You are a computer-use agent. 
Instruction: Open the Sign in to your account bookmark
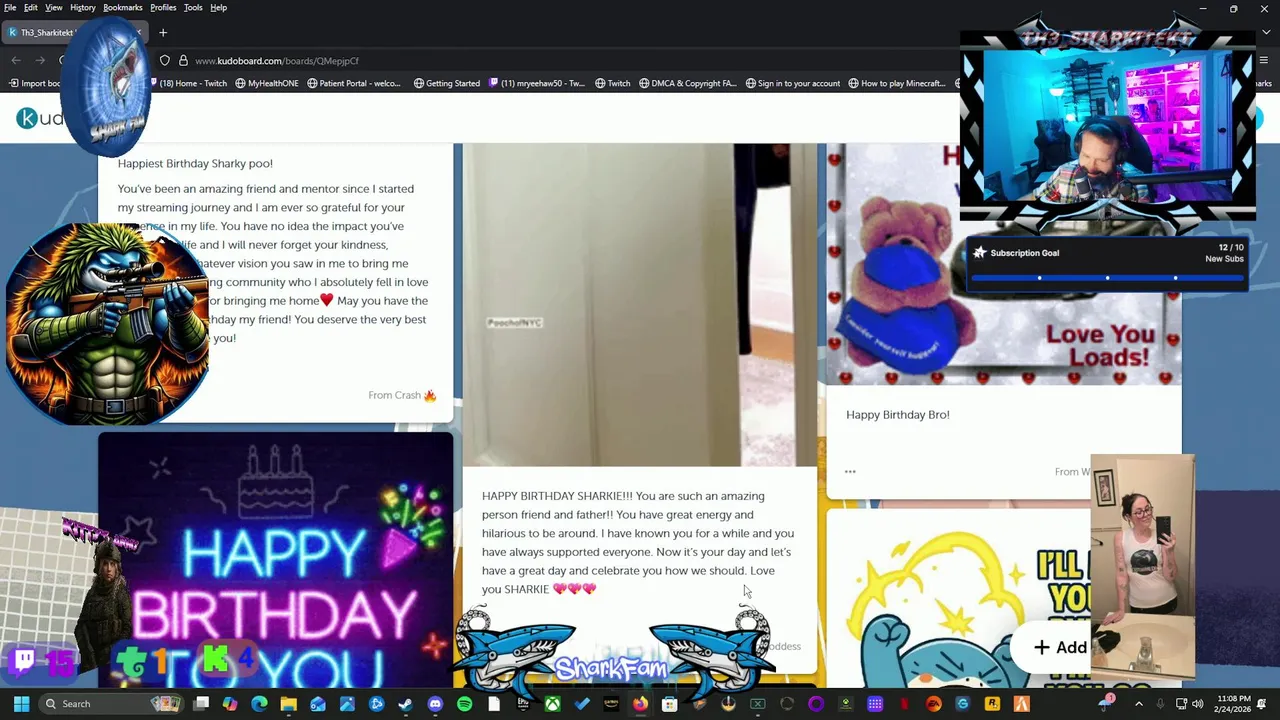[x=792, y=83]
